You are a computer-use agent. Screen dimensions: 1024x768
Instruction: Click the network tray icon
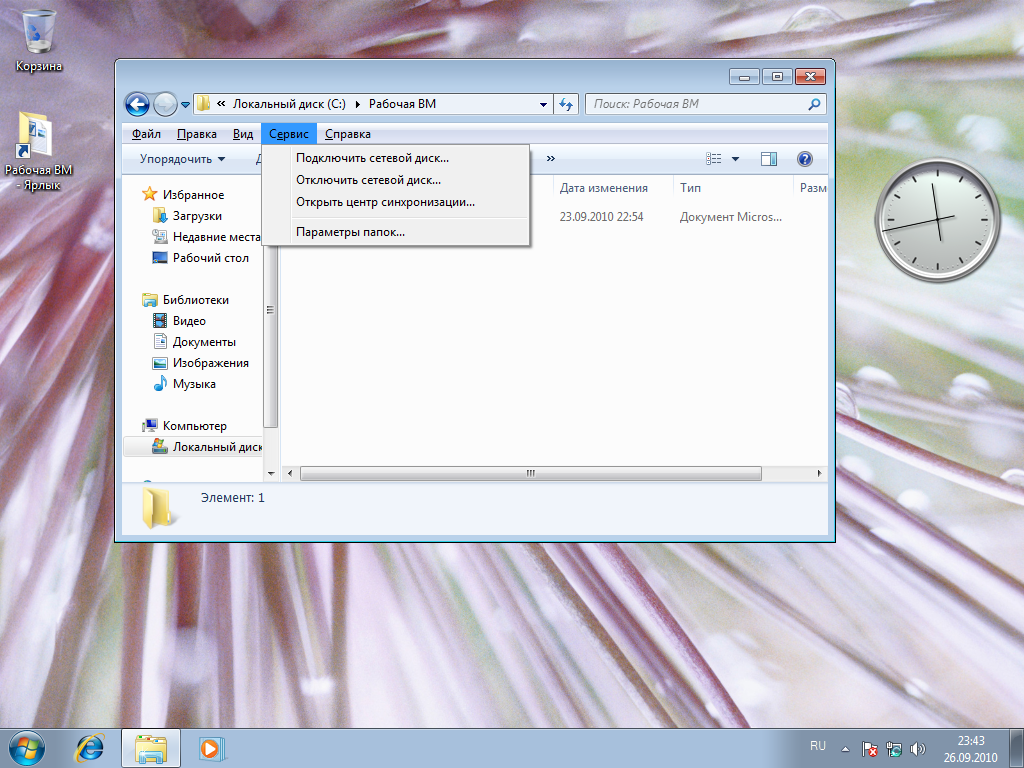(x=893, y=749)
